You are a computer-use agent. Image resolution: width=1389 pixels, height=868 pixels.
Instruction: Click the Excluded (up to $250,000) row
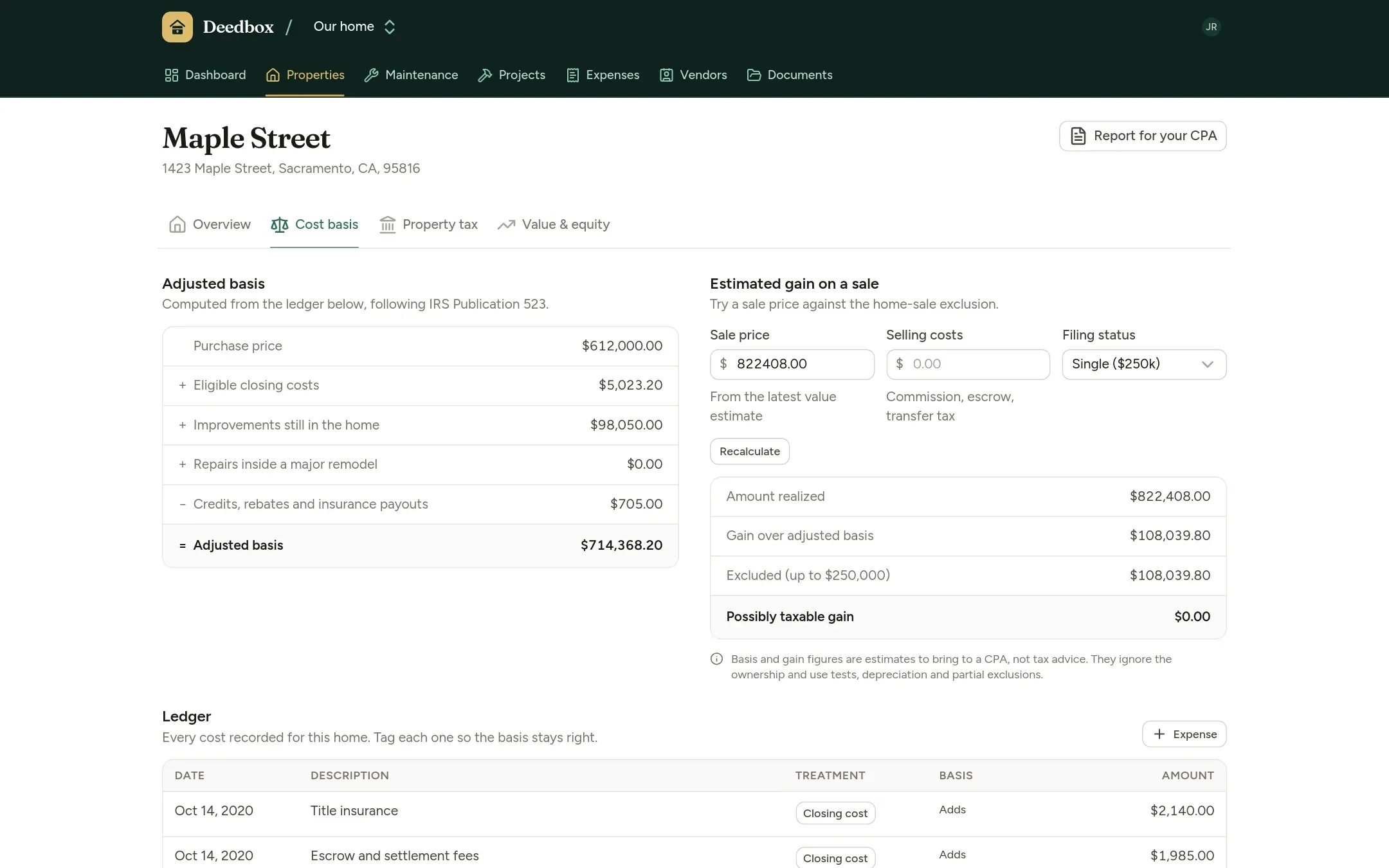coord(968,575)
